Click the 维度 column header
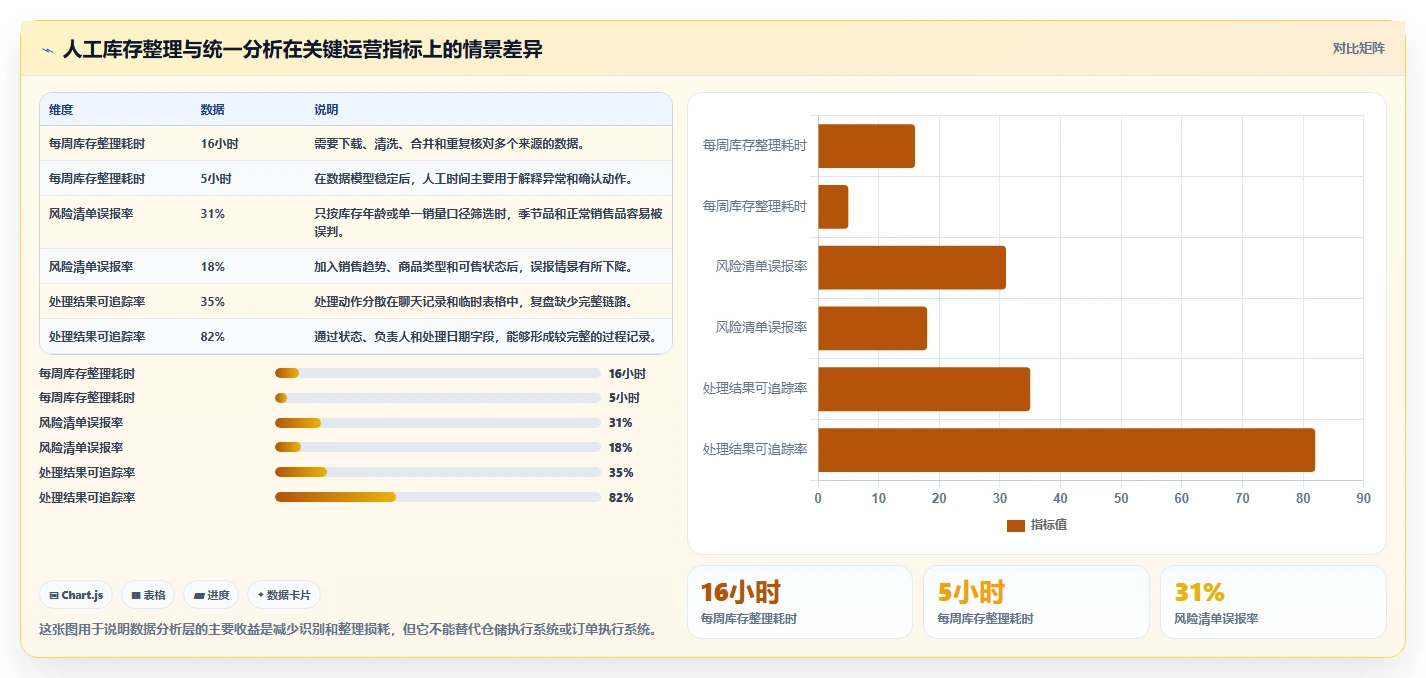Viewport: 1426px width, 678px height. [61, 110]
